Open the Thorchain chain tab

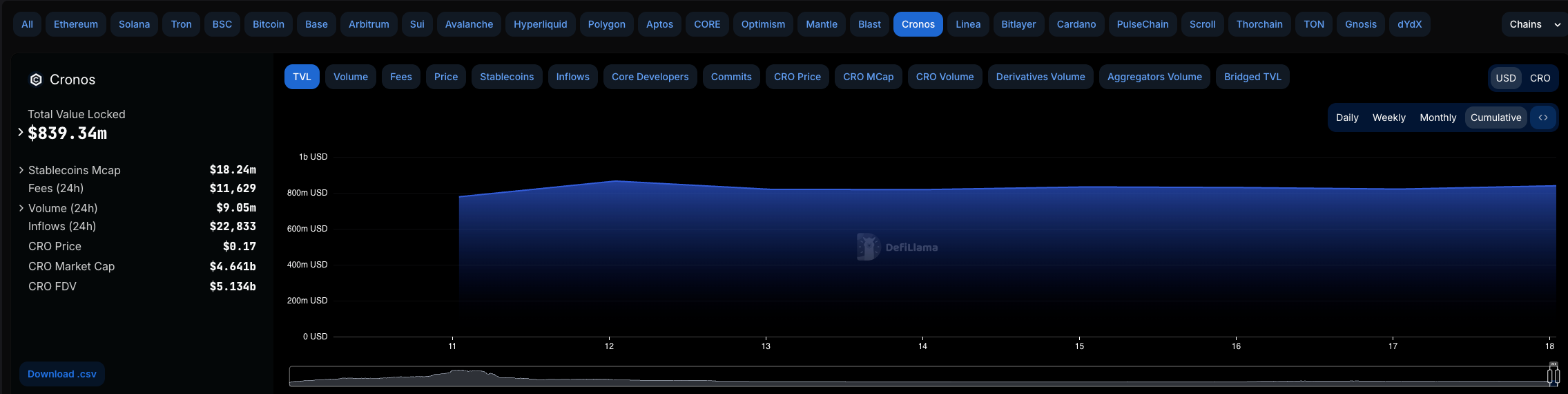coord(1259,24)
